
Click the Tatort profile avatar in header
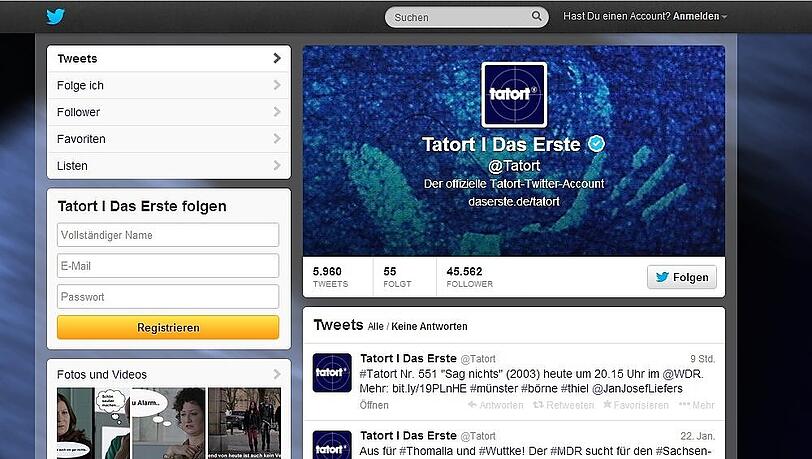(x=514, y=95)
